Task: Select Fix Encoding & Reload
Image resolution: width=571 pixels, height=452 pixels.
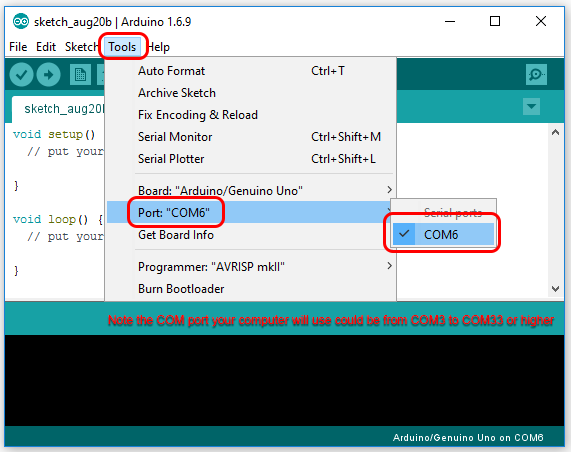Action: pos(251,115)
